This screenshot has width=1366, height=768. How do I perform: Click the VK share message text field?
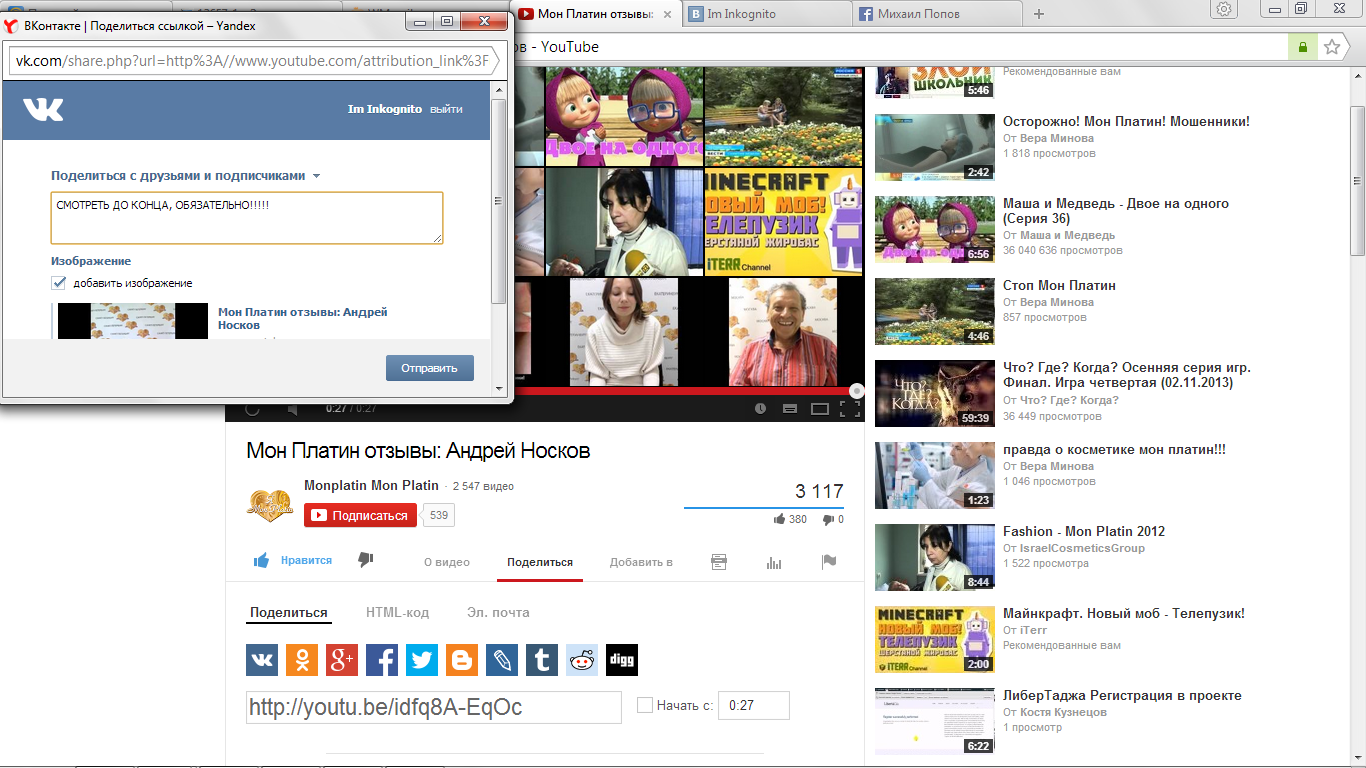click(x=247, y=218)
